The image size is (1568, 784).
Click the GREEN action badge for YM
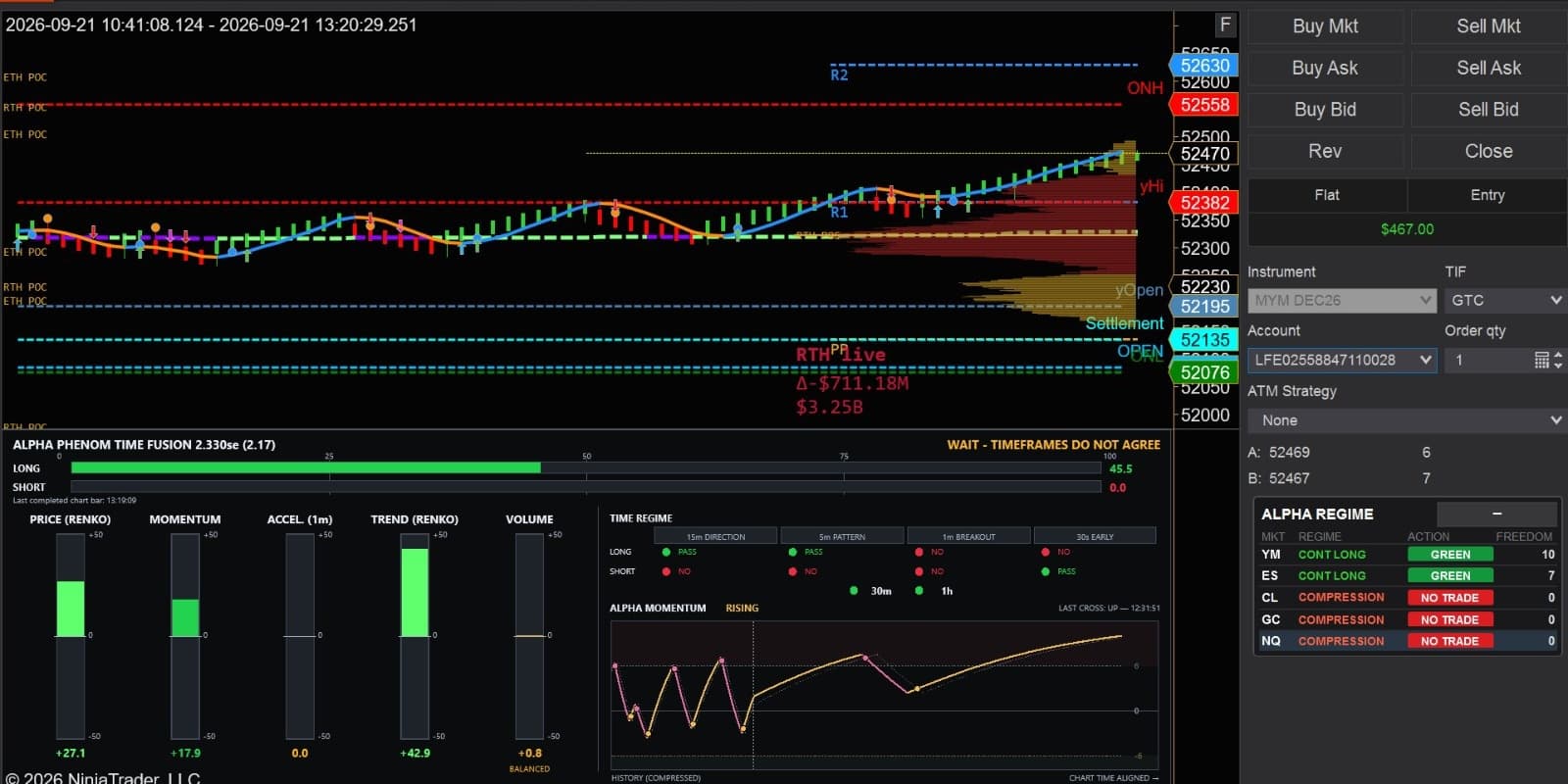click(x=1450, y=555)
